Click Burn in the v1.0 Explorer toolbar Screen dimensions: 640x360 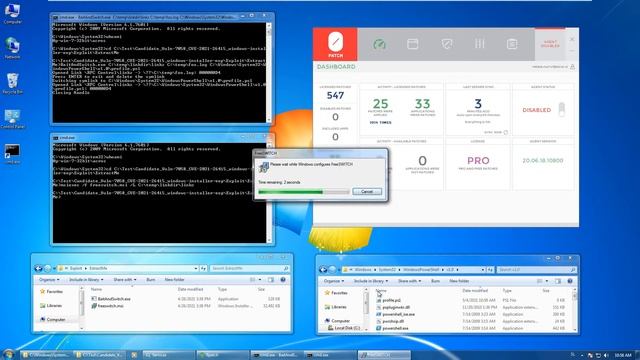[436, 281]
